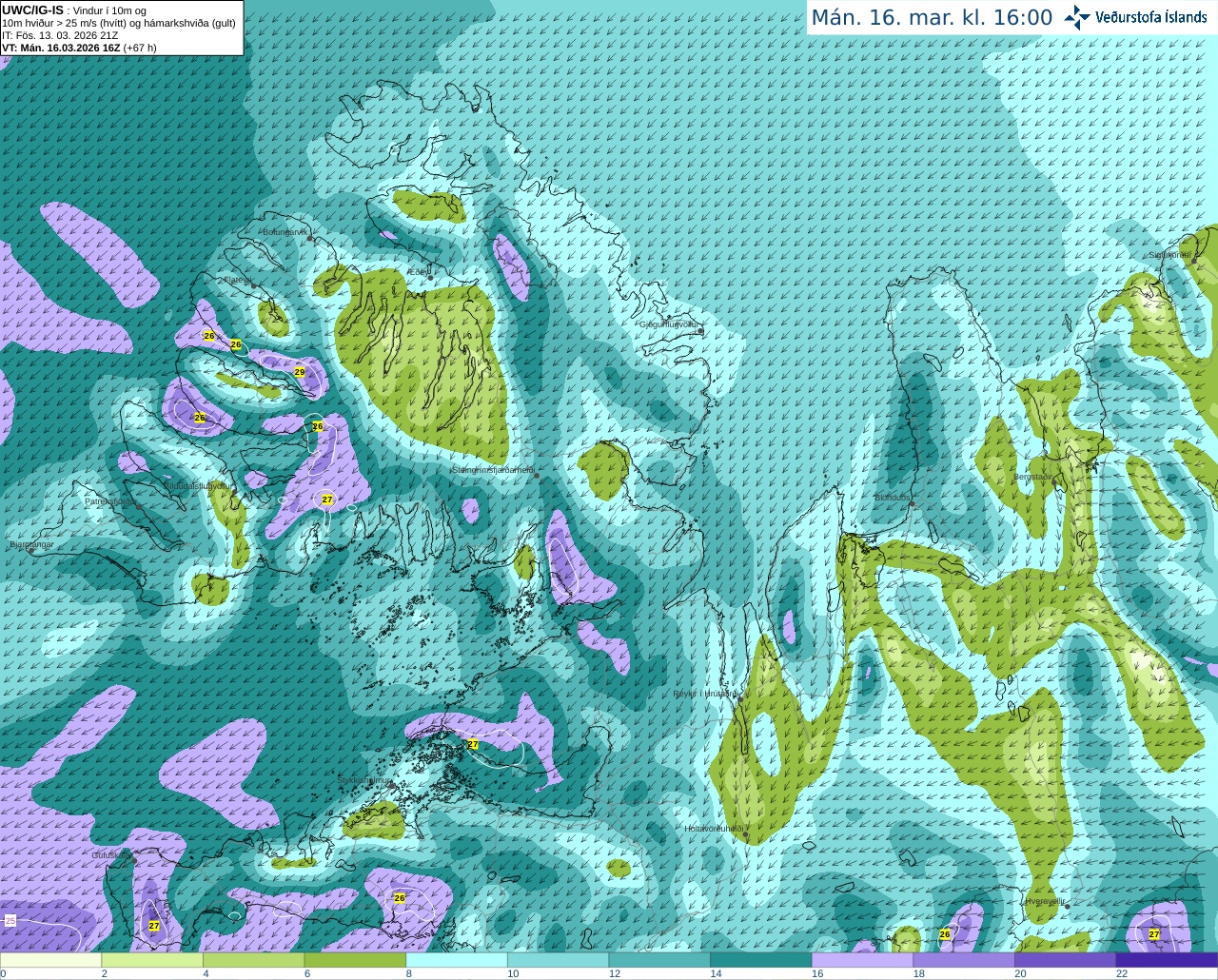
Task: Click the 'Veðurstofa Íslands' logo text
Action: click(1151, 17)
